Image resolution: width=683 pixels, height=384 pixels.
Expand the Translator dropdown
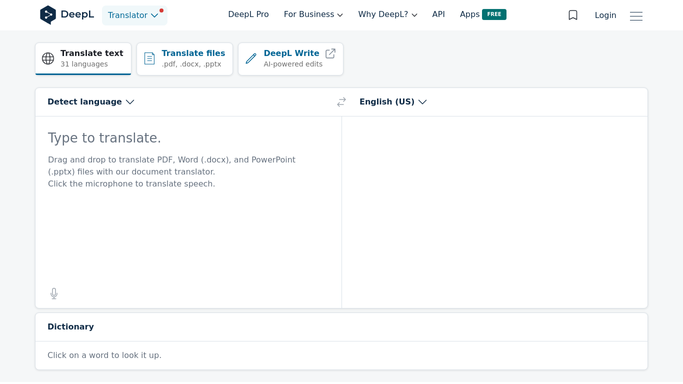pyautogui.click(x=134, y=15)
